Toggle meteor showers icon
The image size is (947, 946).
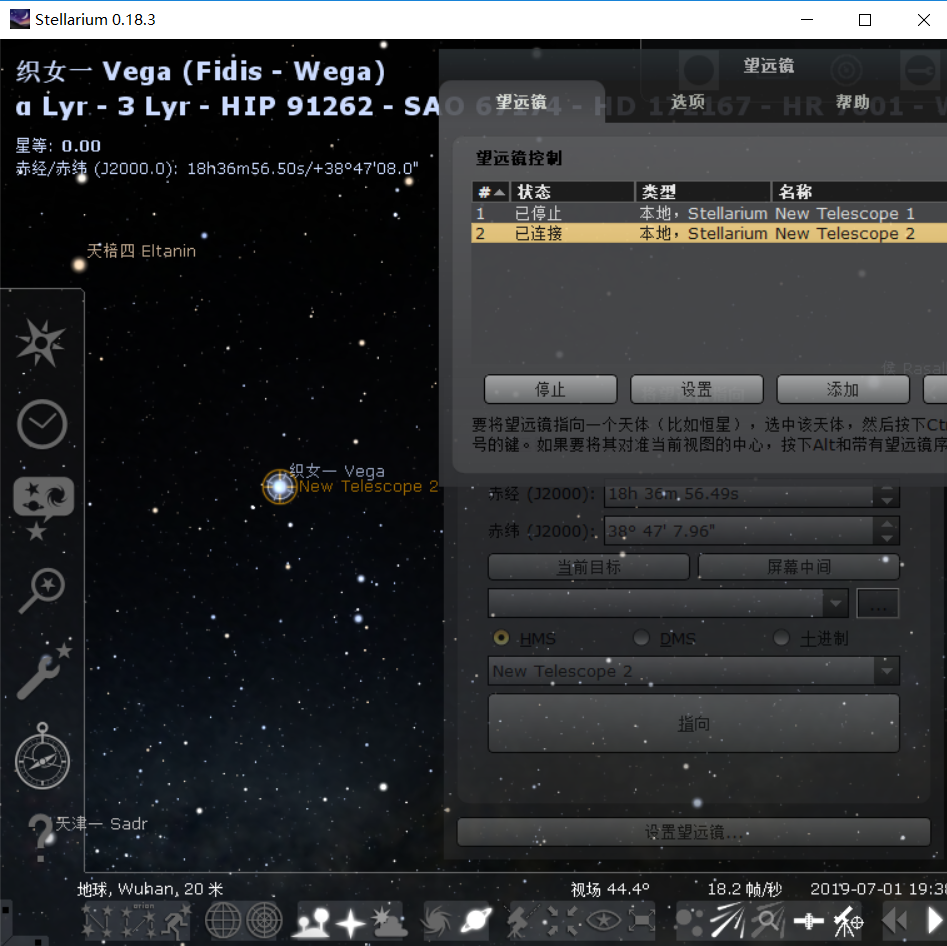(727, 921)
